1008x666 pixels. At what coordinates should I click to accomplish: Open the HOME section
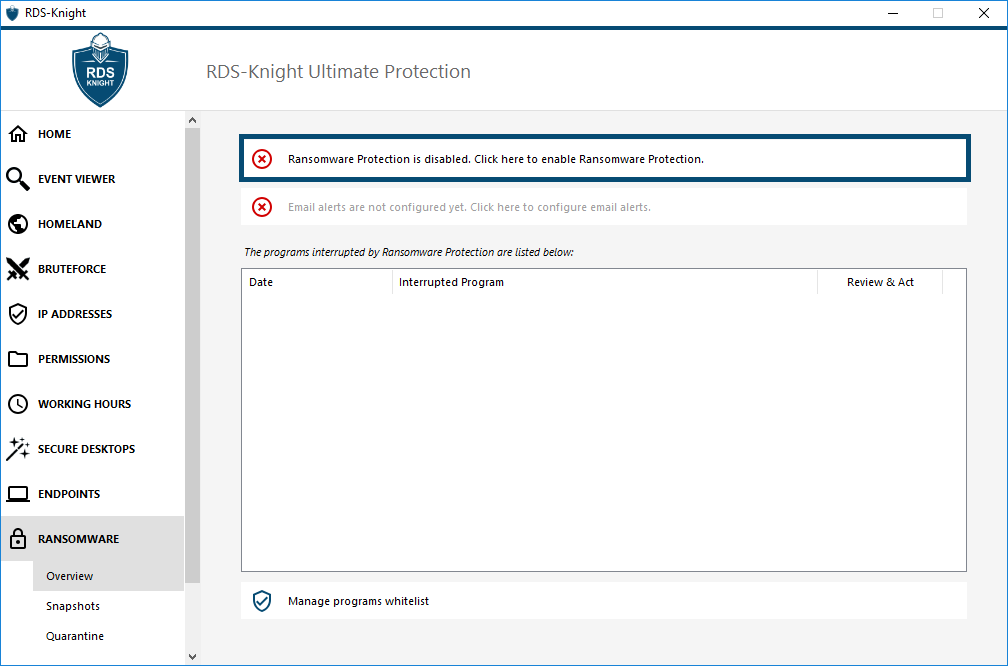93,134
